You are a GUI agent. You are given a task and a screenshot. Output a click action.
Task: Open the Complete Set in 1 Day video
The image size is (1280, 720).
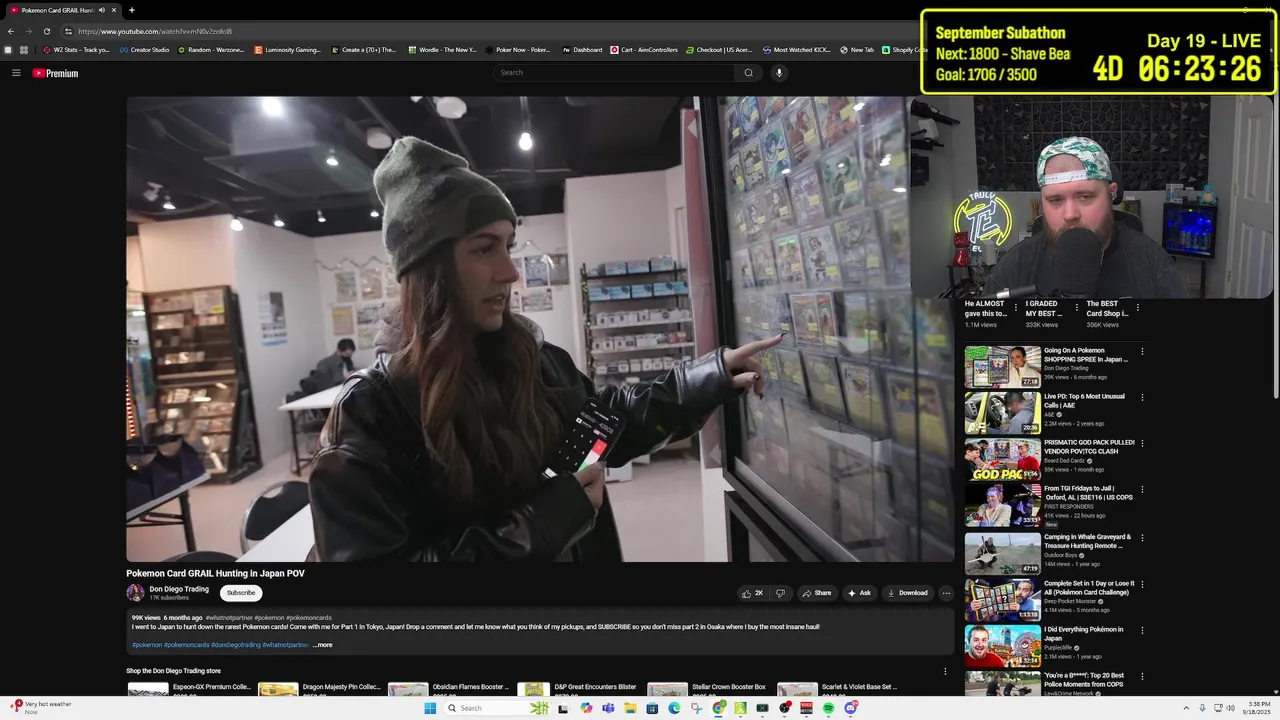coord(1050,600)
